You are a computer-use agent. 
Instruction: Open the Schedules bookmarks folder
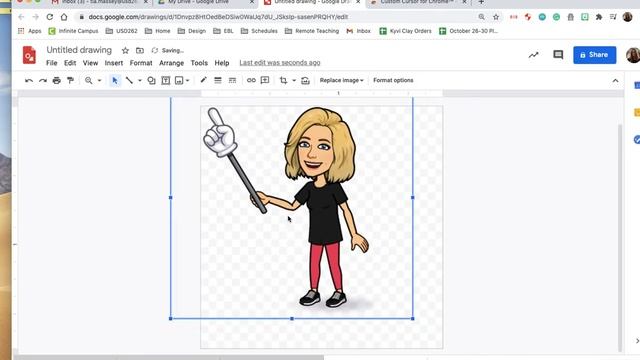pos(259,31)
